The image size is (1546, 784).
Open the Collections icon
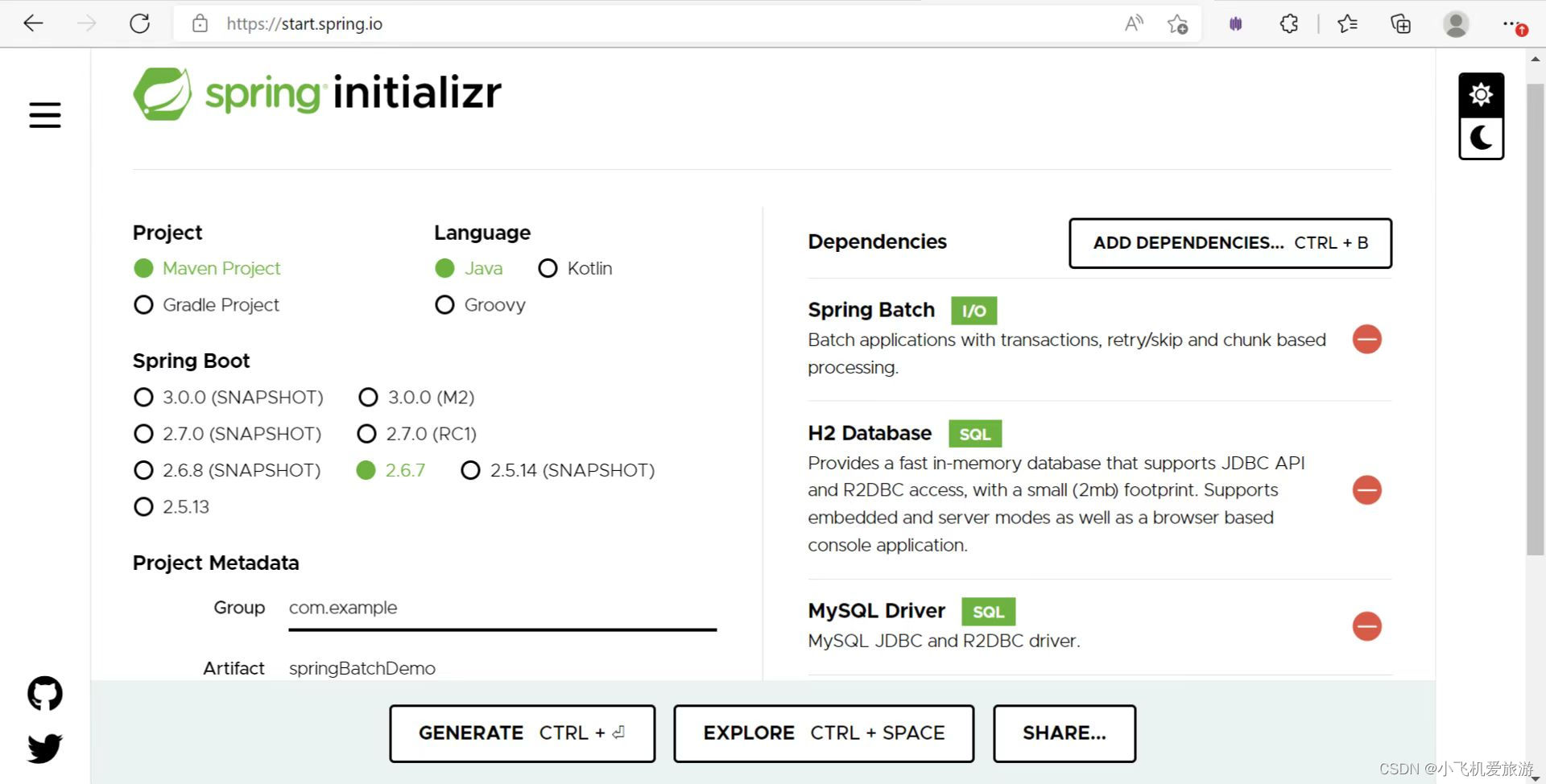click(1401, 24)
